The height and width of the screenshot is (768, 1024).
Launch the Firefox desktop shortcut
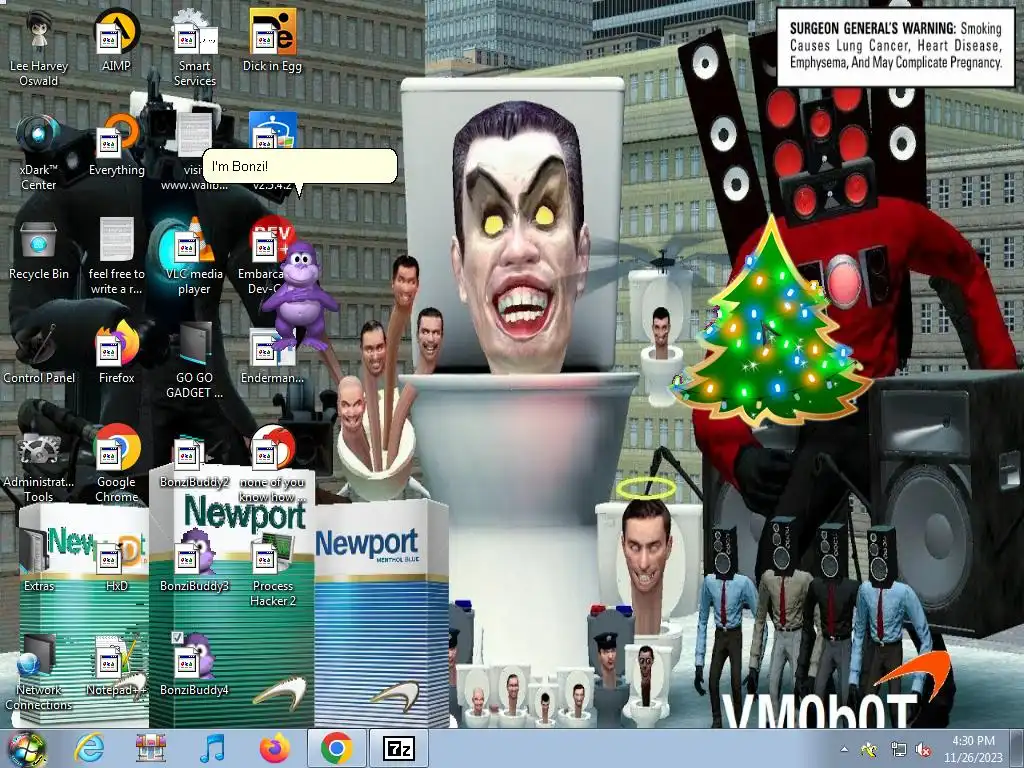click(x=116, y=353)
